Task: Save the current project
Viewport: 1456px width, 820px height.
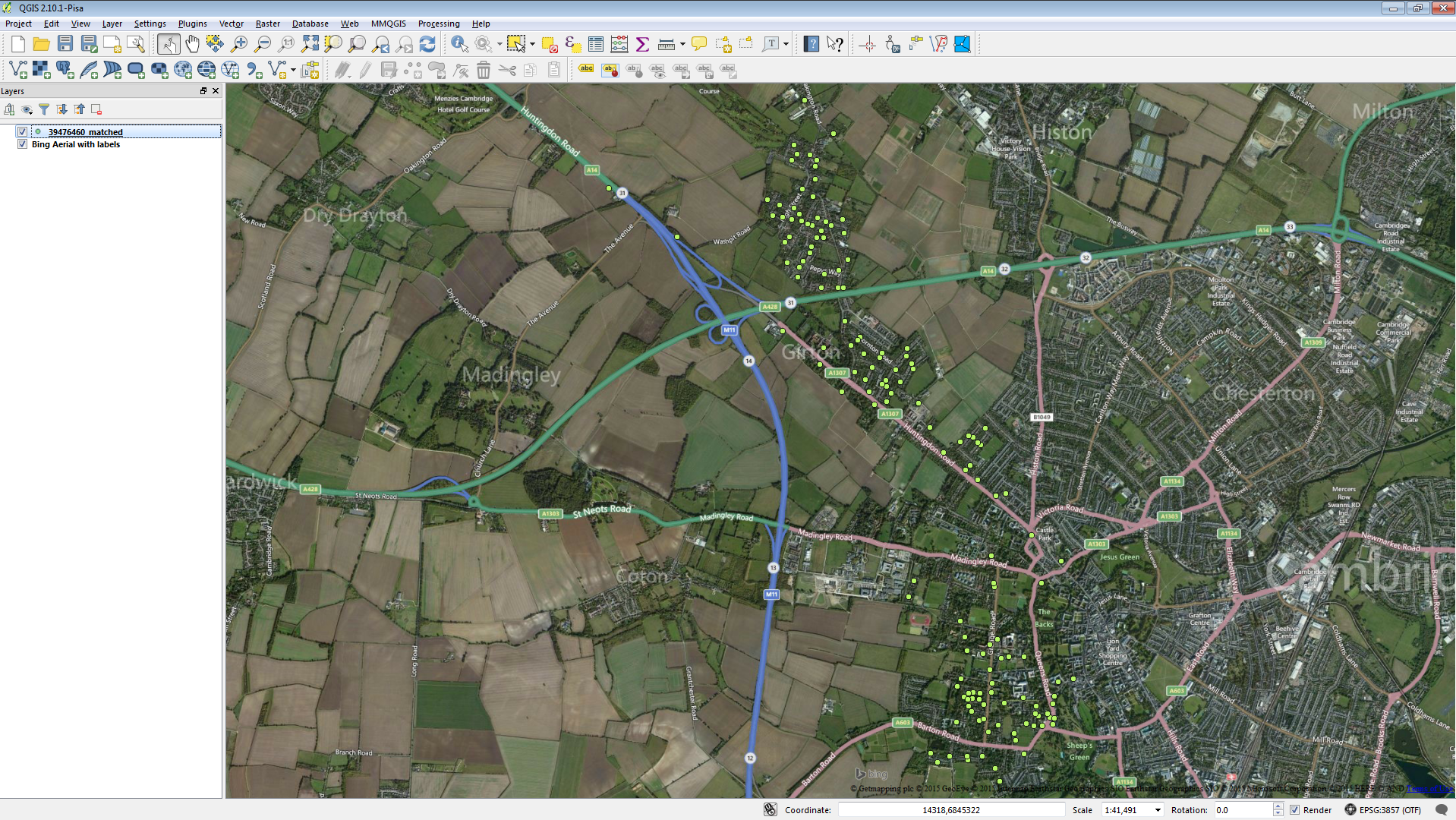Action: [65, 44]
